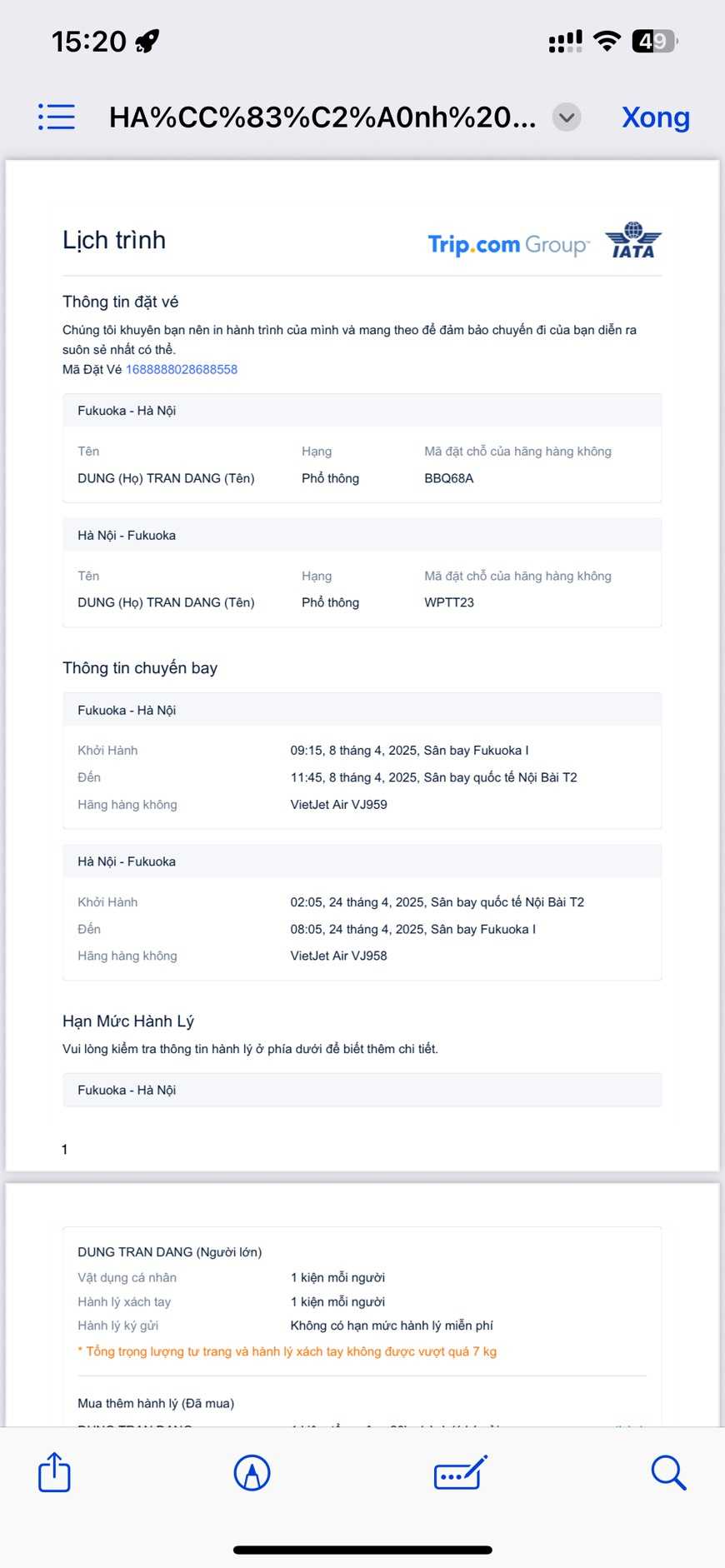725x1568 pixels.
Task: Open the Markup pen tool
Action: [x=252, y=1472]
